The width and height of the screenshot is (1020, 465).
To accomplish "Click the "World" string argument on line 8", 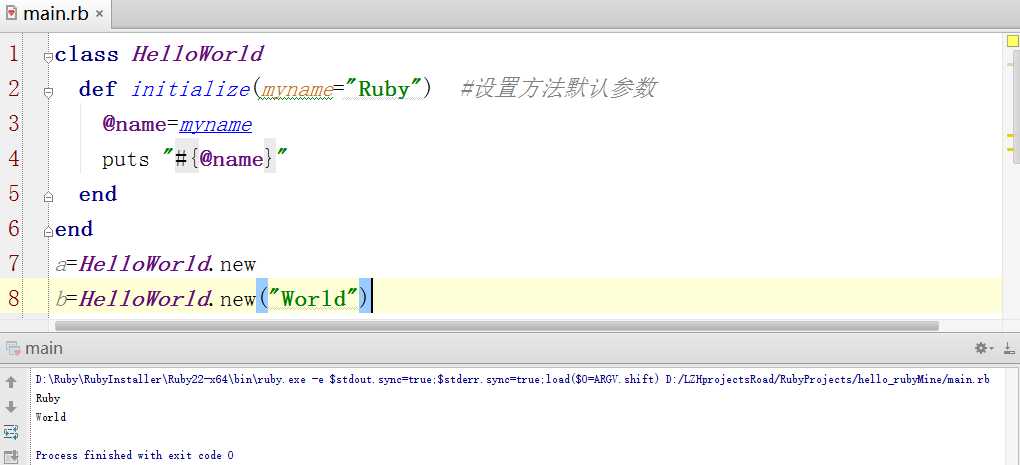I will click(x=314, y=299).
